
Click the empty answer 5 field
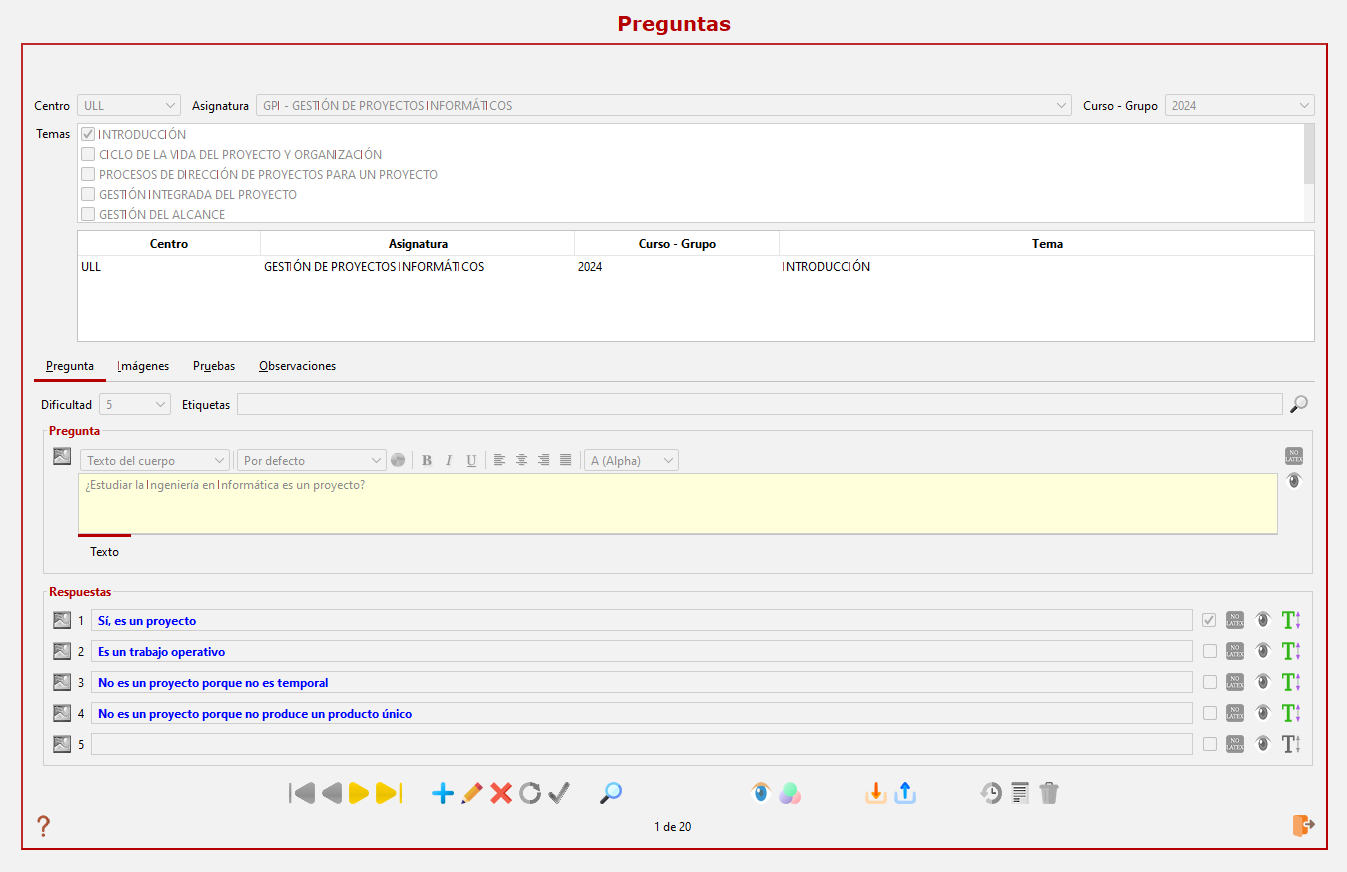(641, 744)
